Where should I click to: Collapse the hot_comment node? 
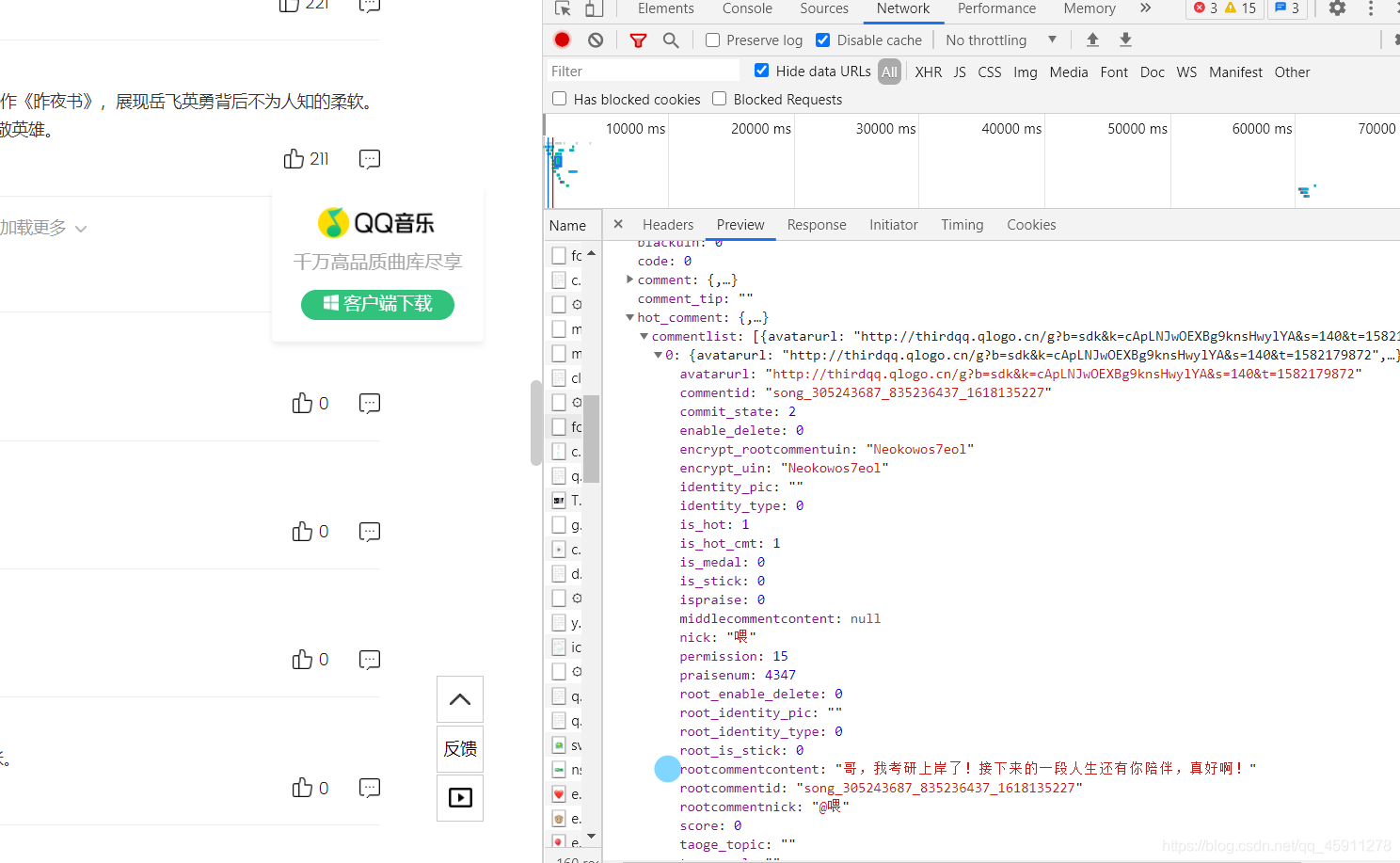(x=629, y=317)
